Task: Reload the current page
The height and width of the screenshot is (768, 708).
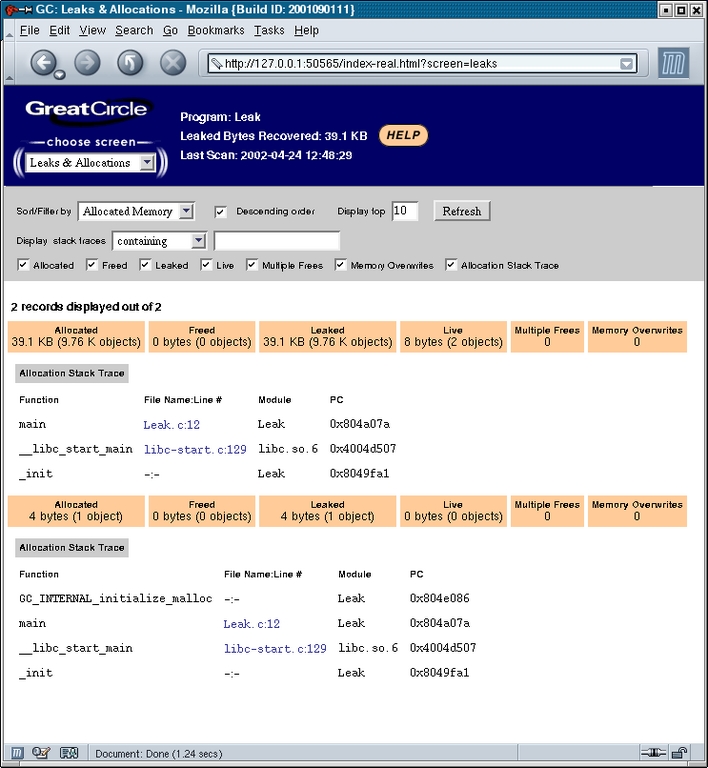Action: [x=130, y=63]
